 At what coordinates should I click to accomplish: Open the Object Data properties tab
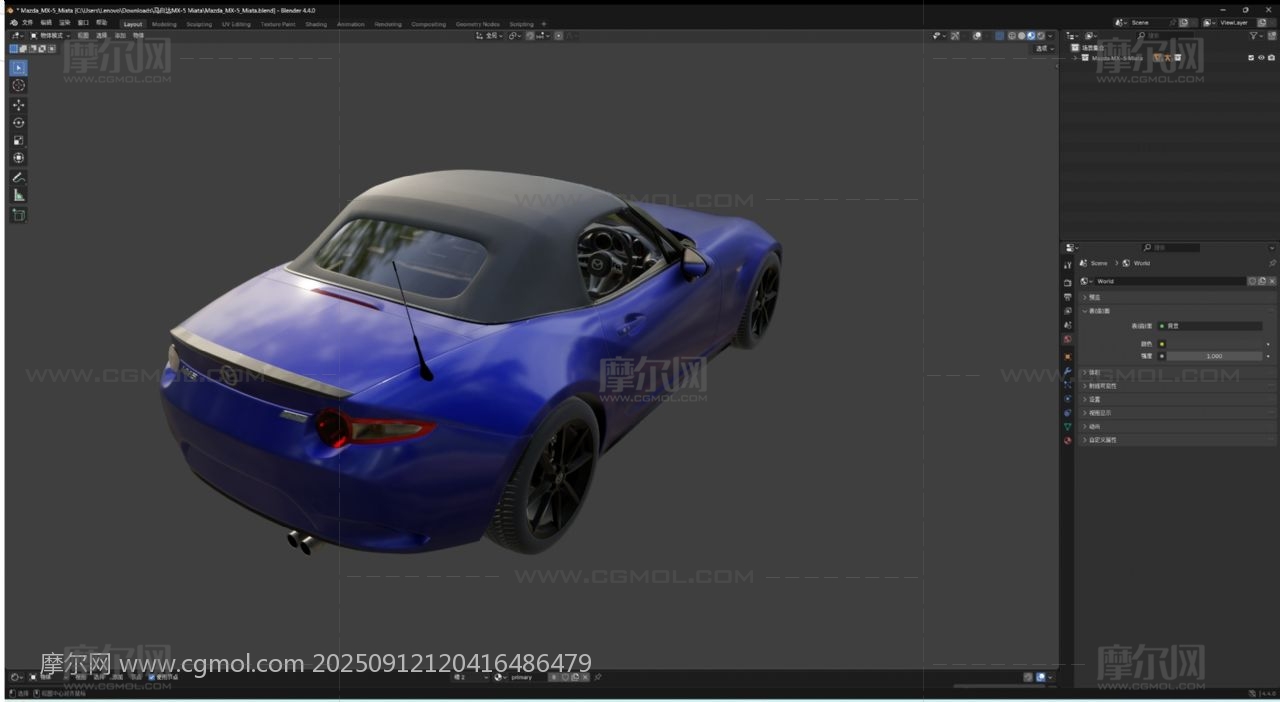coord(1068,427)
